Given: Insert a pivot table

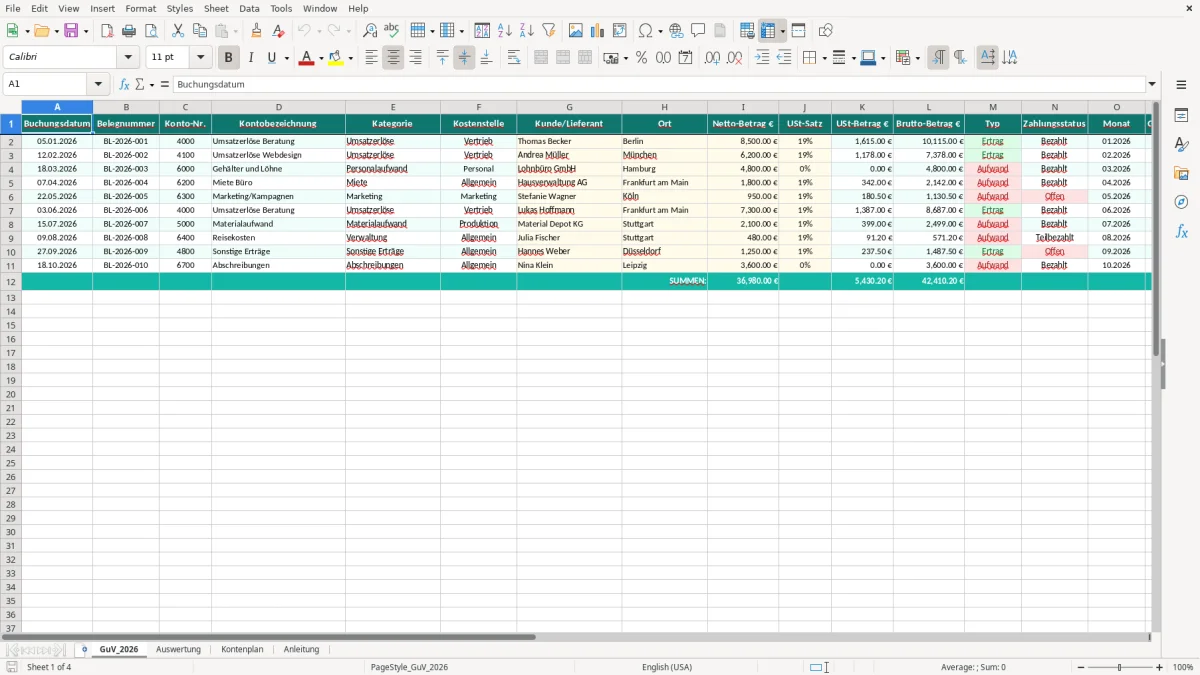Looking at the screenshot, I should pyautogui.click(x=619, y=31).
